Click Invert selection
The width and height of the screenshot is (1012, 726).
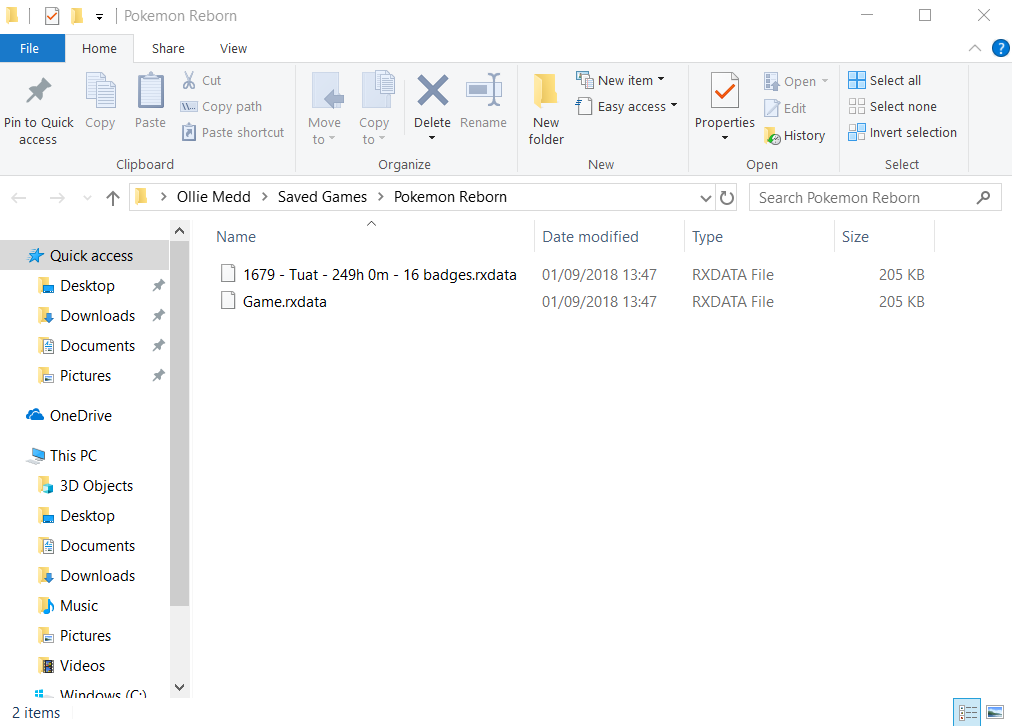click(902, 132)
